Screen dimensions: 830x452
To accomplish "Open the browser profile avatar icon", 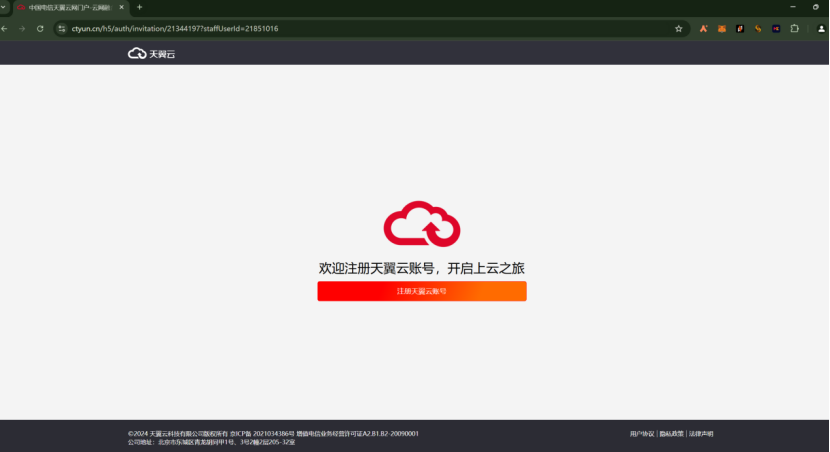I will point(822,29).
